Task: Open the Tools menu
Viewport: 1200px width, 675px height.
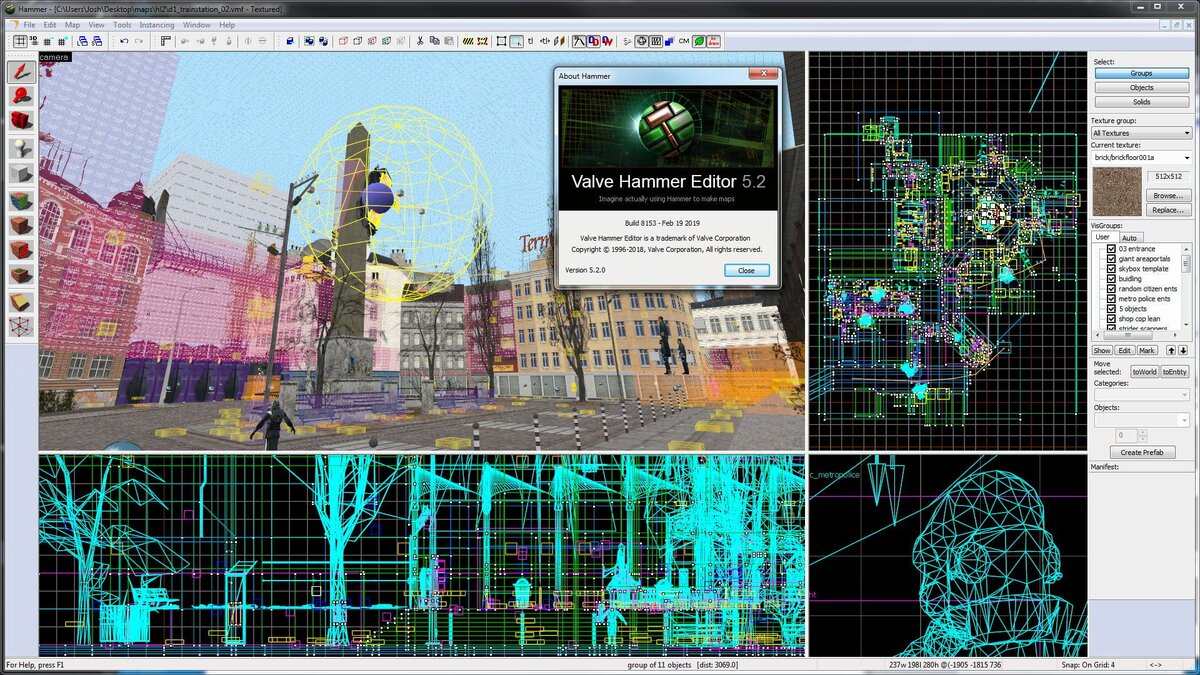Action: click(123, 24)
